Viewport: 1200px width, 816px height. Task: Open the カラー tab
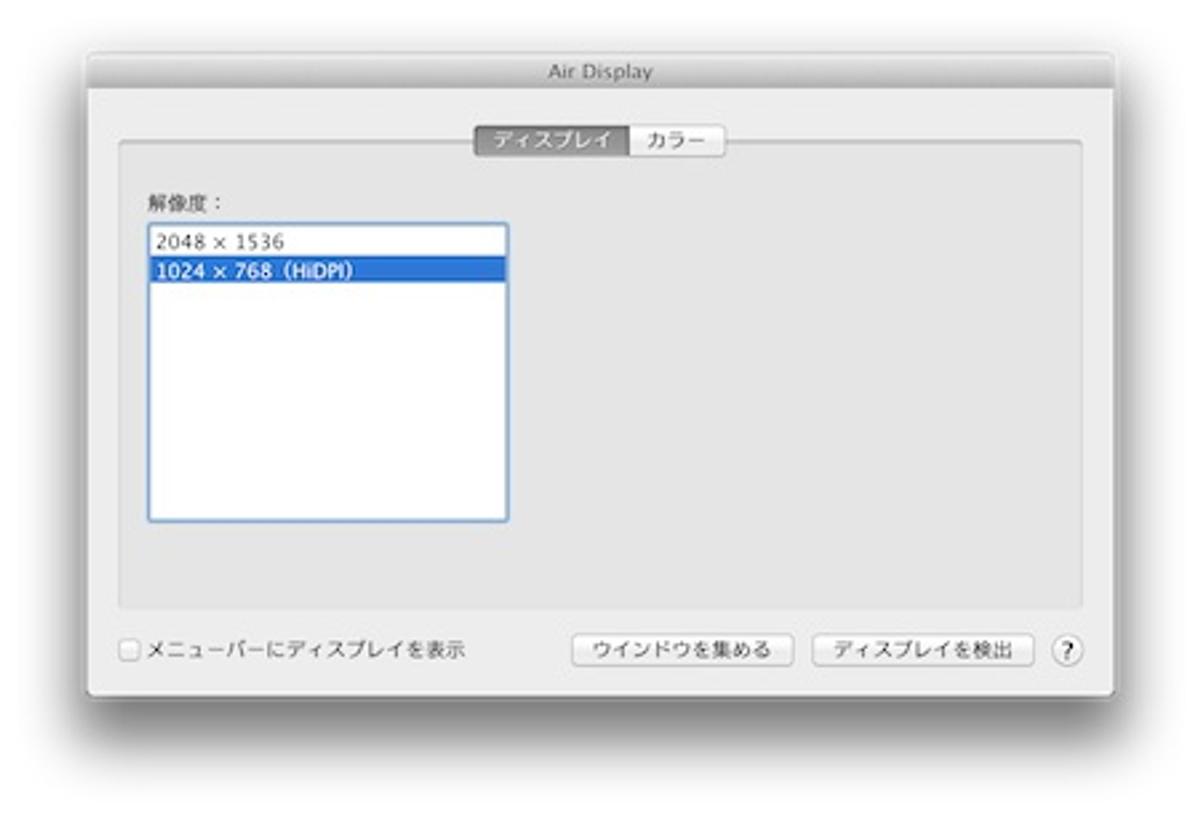pos(676,141)
